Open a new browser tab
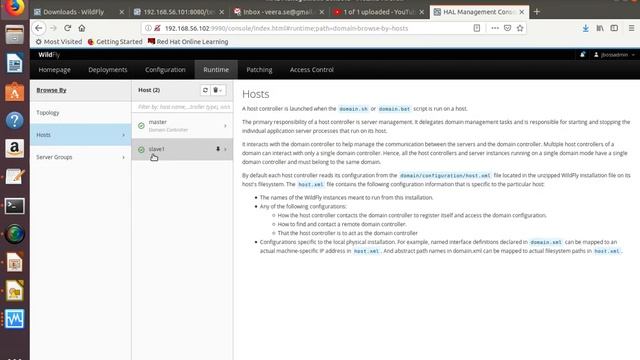Viewport: 640px width, 360px height. pos(537,12)
